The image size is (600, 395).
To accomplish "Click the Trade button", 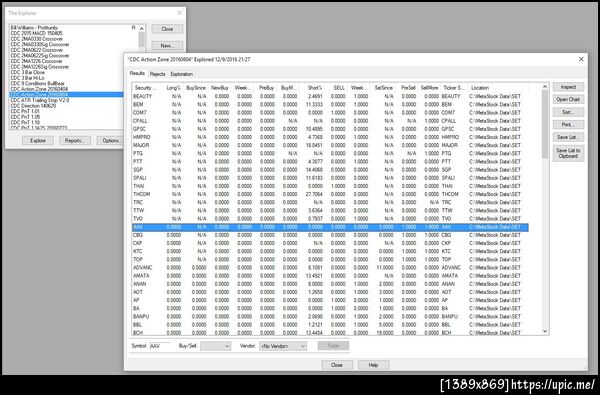I will 333,346.
